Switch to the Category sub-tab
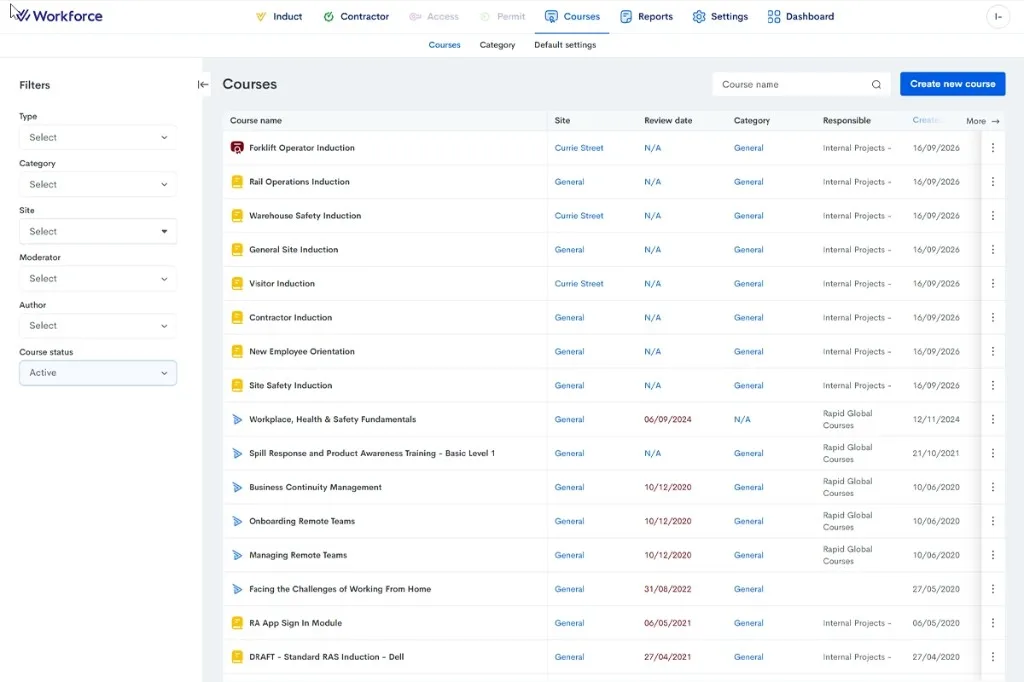The width and height of the screenshot is (1024, 682). click(x=497, y=45)
